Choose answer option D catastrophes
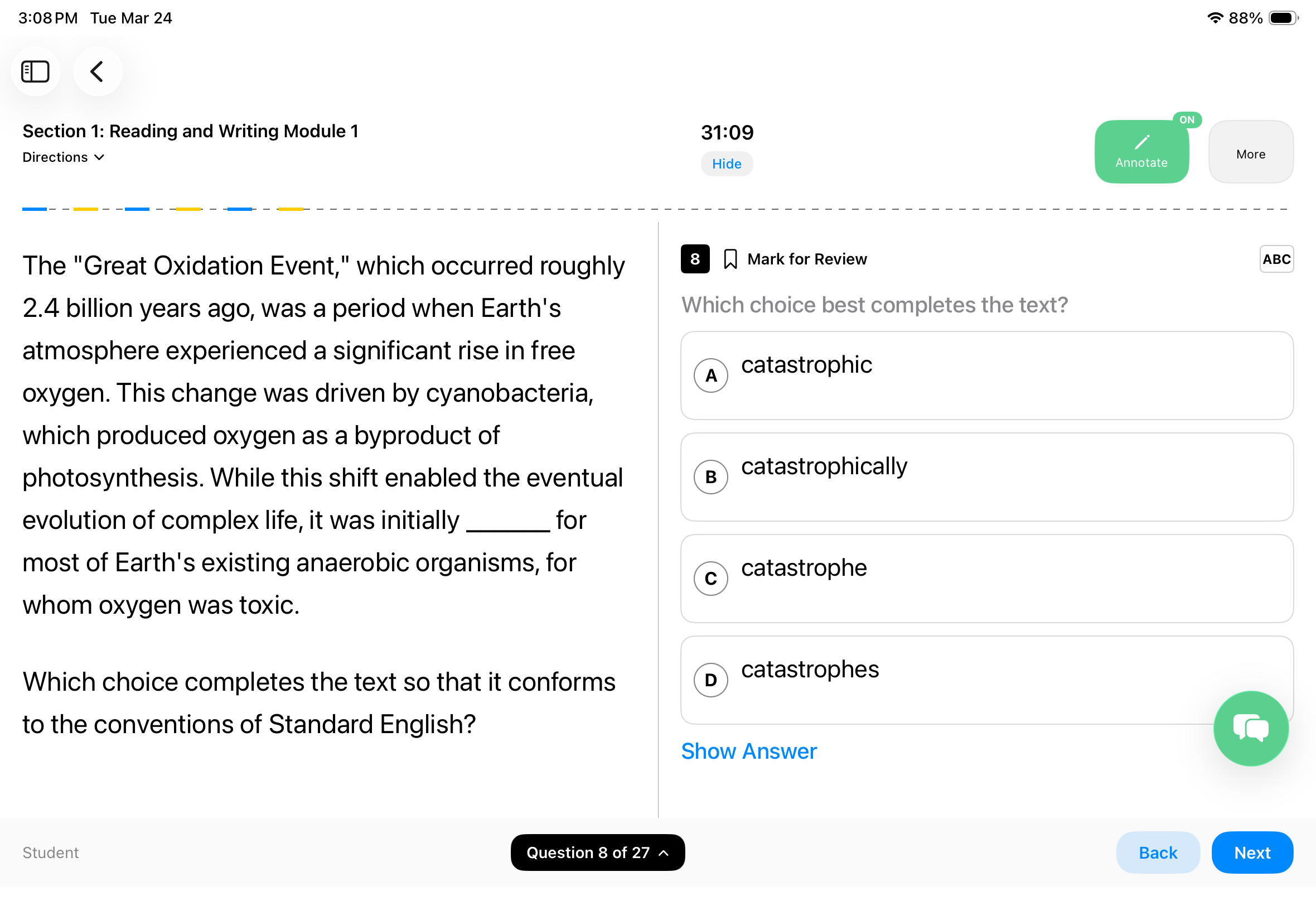 pyautogui.click(x=945, y=680)
